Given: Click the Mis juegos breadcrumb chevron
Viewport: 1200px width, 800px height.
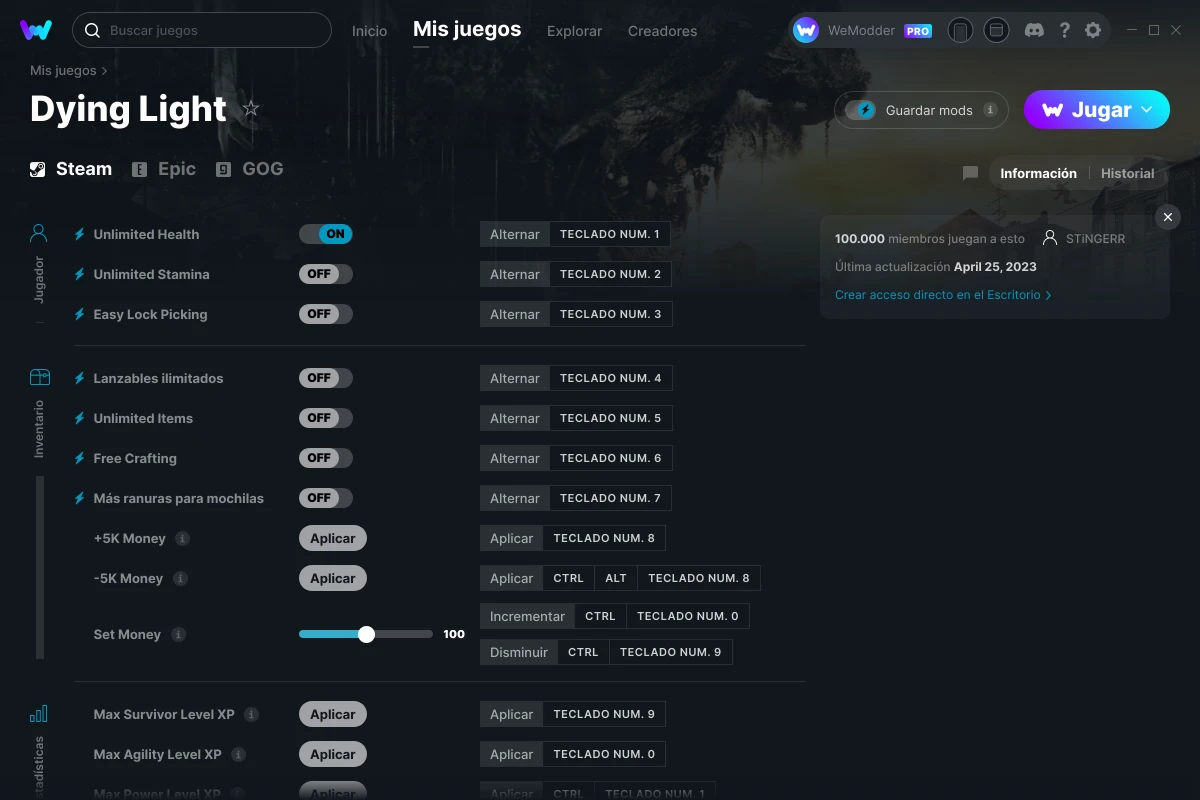Looking at the screenshot, I should point(104,71).
